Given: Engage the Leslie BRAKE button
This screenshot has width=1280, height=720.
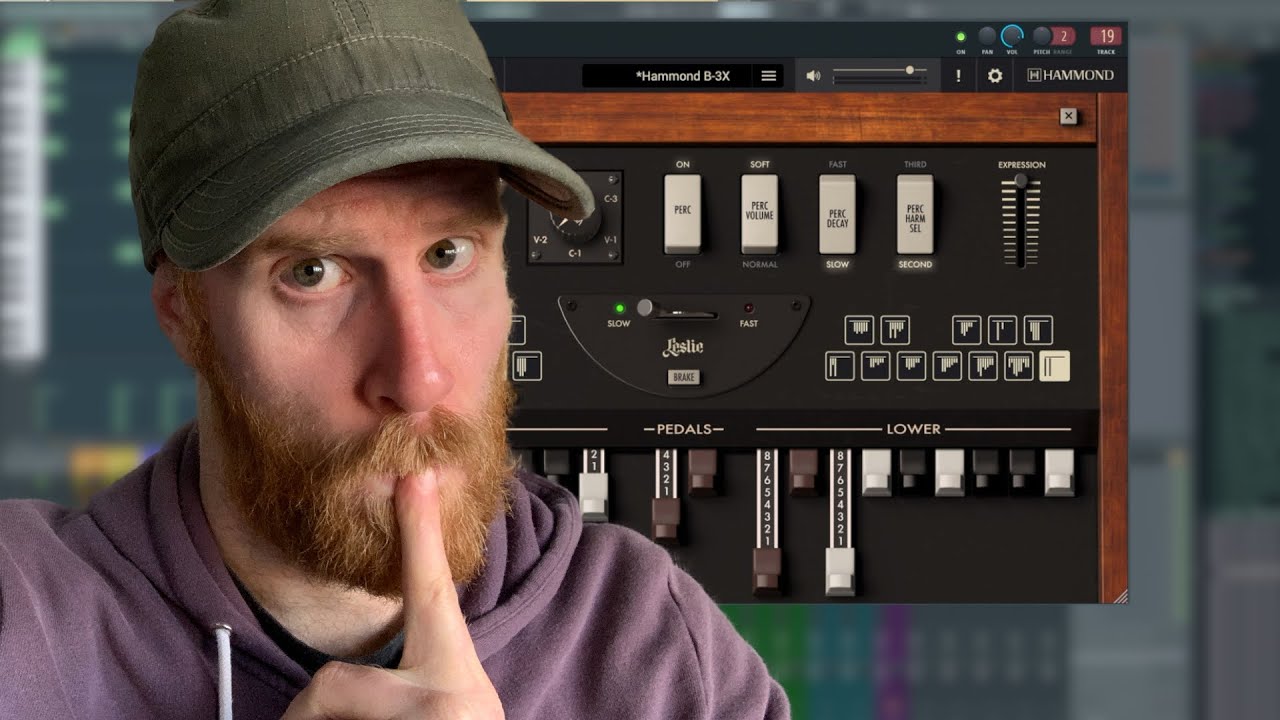Looking at the screenshot, I should point(684,377).
